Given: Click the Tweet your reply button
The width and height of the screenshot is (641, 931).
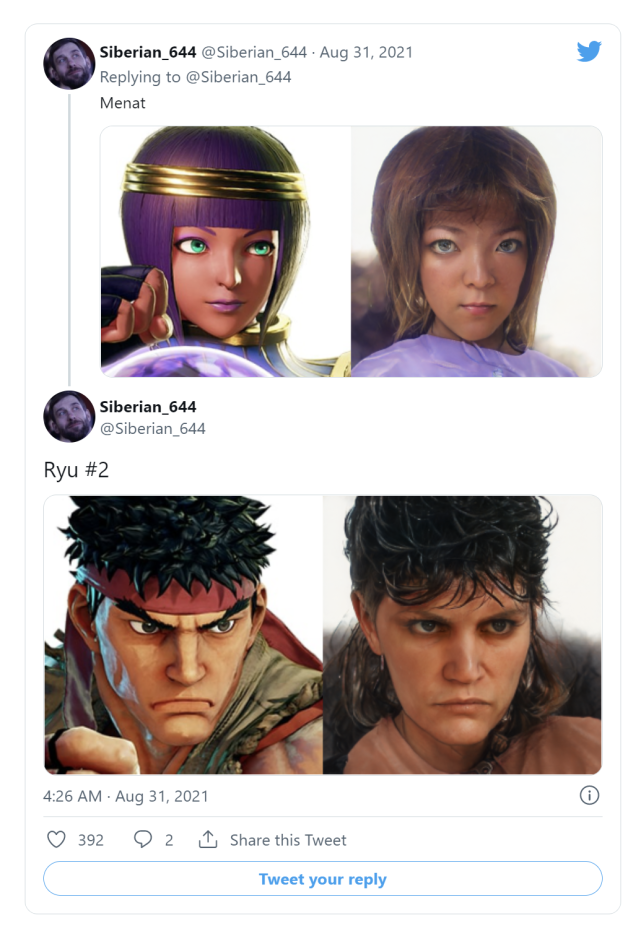Looking at the screenshot, I should pyautogui.click(x=323, y=878).
